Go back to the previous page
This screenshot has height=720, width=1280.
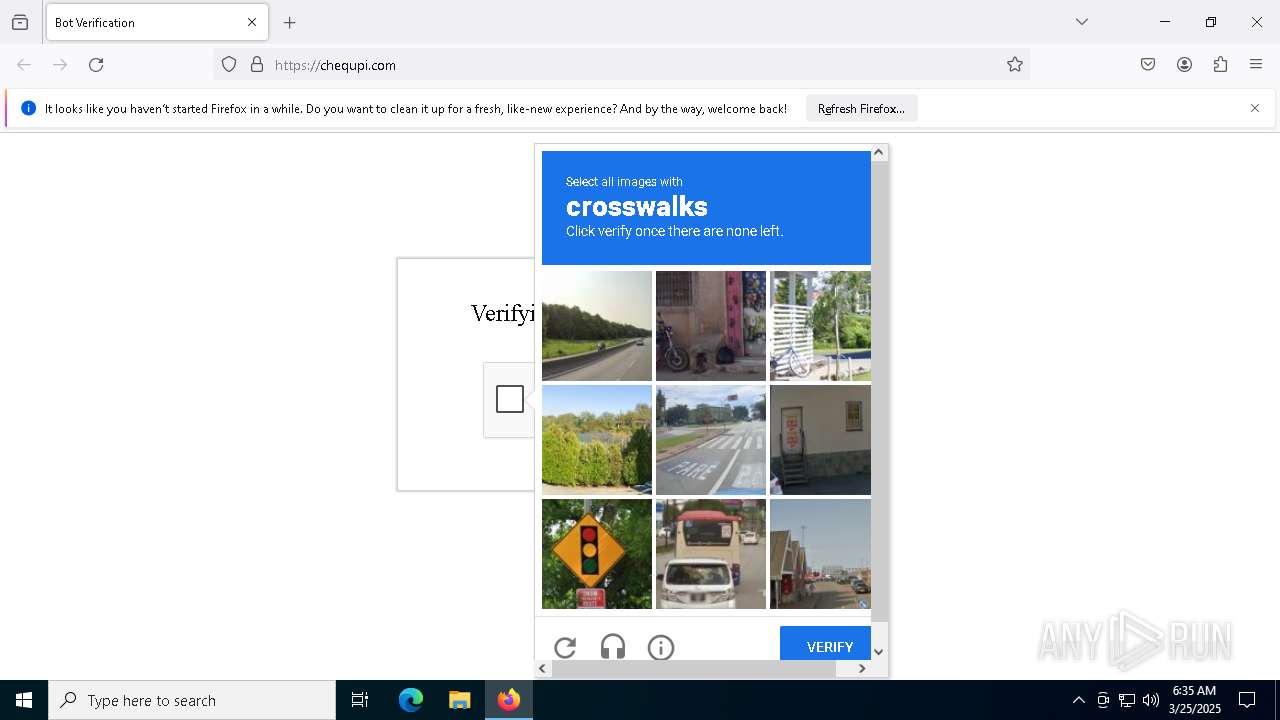[24, 65]
